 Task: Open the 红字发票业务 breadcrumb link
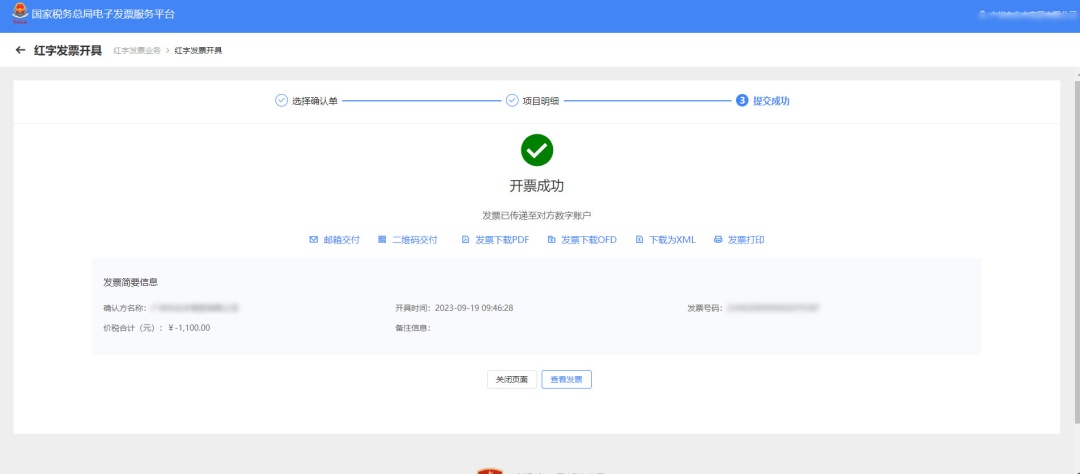136,51
